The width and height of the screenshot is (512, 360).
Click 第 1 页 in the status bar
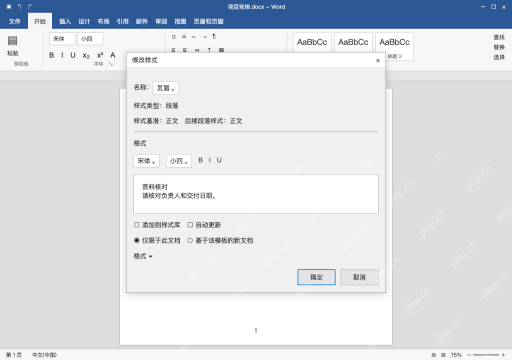coord(14,355)
